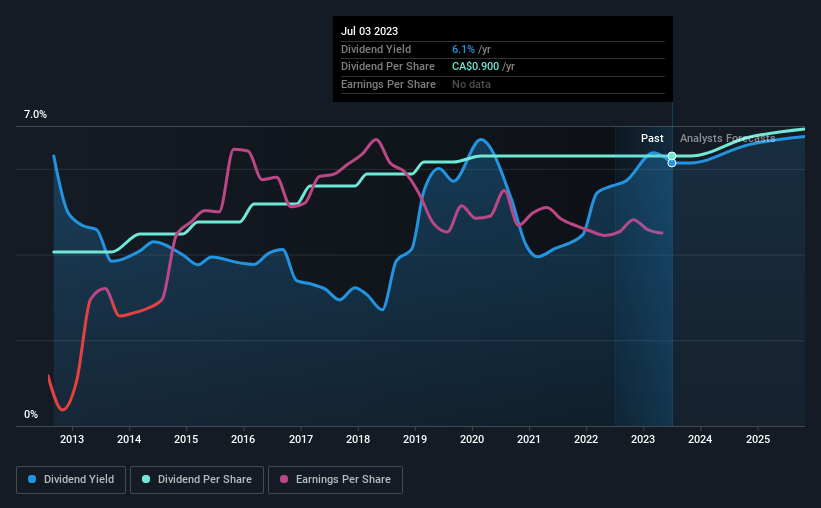Screen dimensions: 821x508
Task: Click the blue data point marker at Jul 2023
Action: click(672, 163)
